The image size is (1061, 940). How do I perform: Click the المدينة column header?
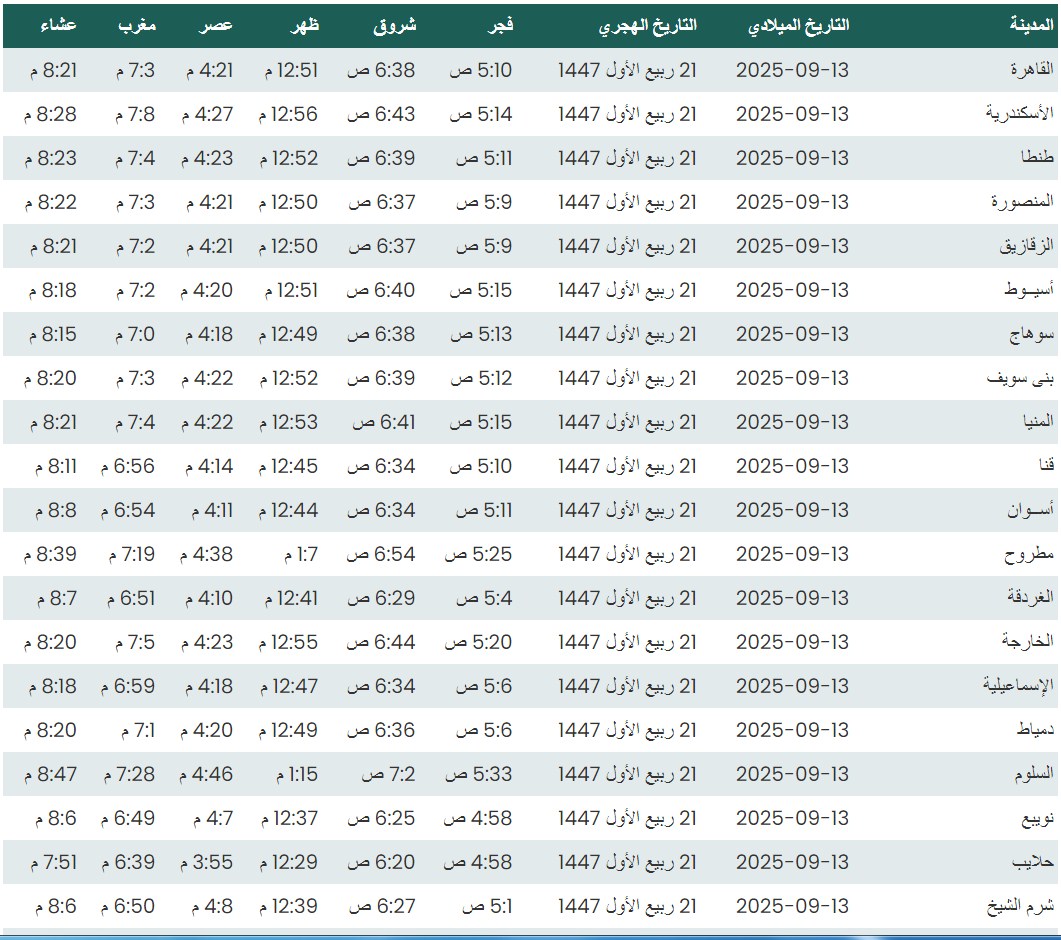pos(1031,26)
